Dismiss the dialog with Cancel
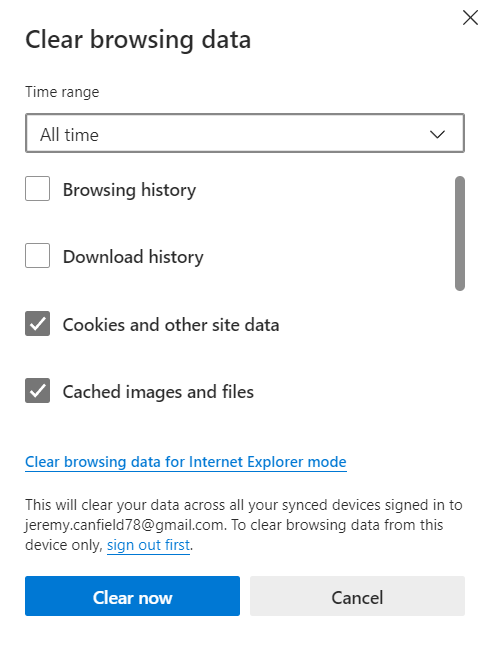Image resolution: width=492 pixels, height=645 pixels. 357,596
